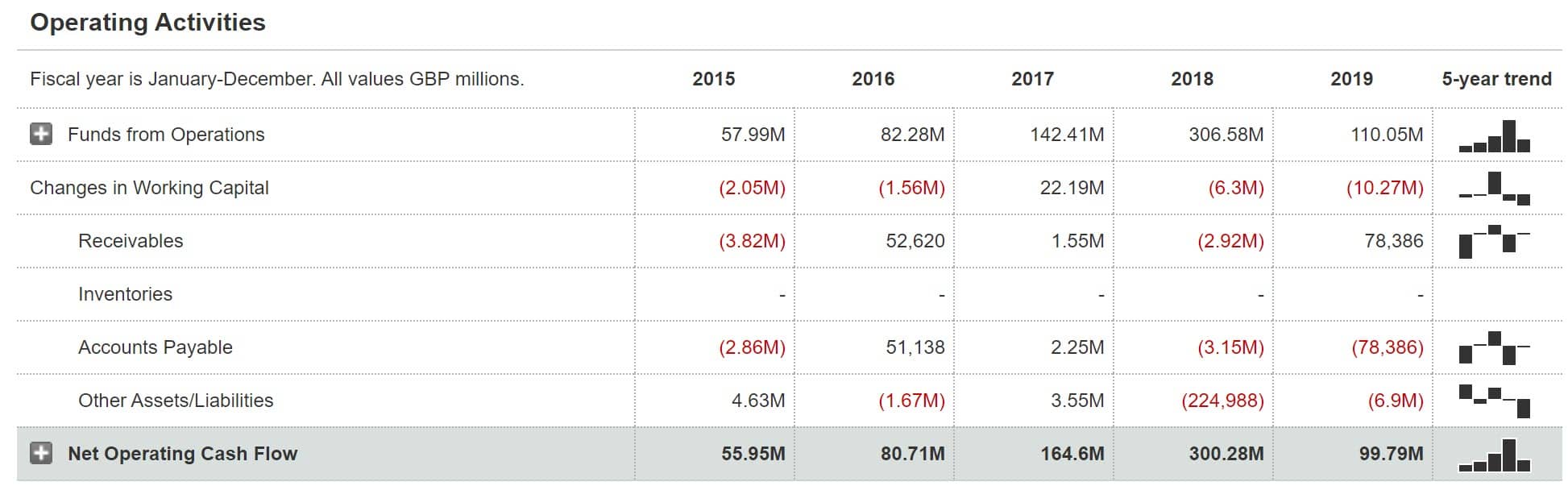Select the 2017 column header
This screenshot has height=486, width=1568.
(x=1032, y=79)
